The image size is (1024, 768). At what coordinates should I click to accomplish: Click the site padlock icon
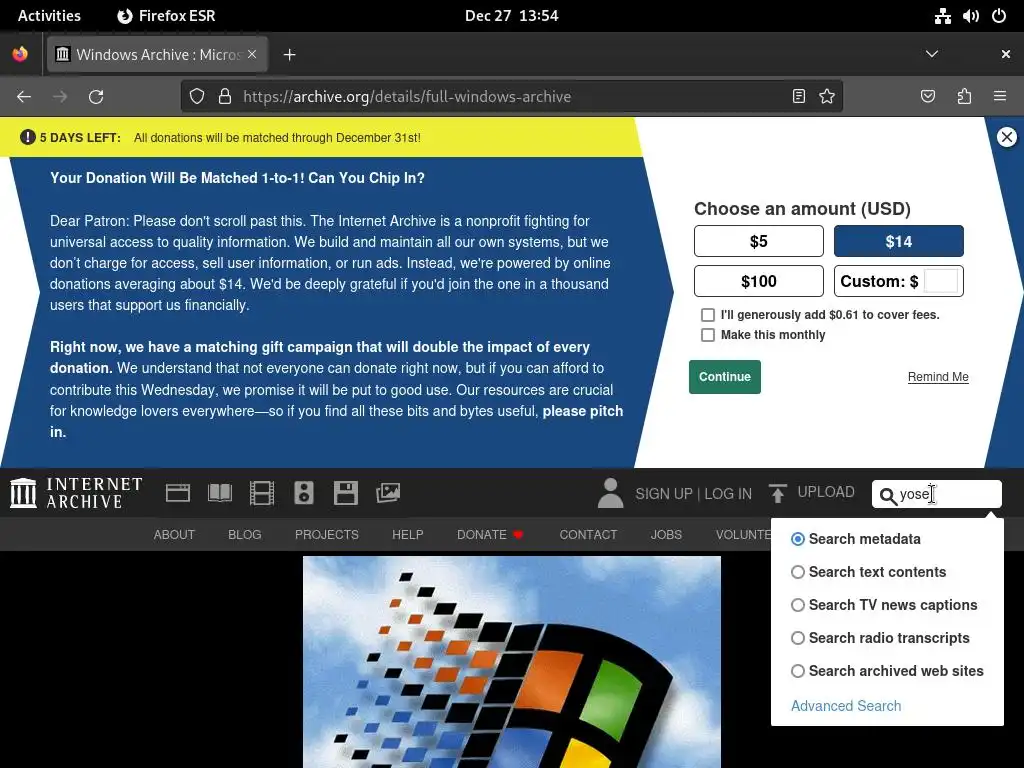click(225, 97)
